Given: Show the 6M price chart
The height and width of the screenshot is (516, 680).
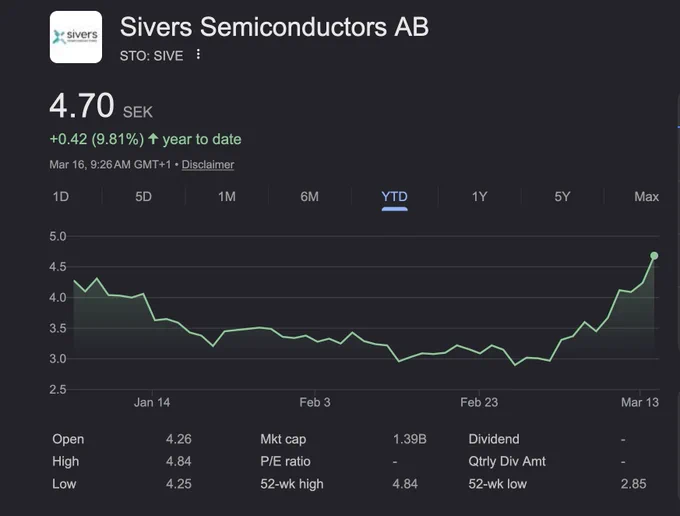Looking at the screenshot, I should click(310, 197).
